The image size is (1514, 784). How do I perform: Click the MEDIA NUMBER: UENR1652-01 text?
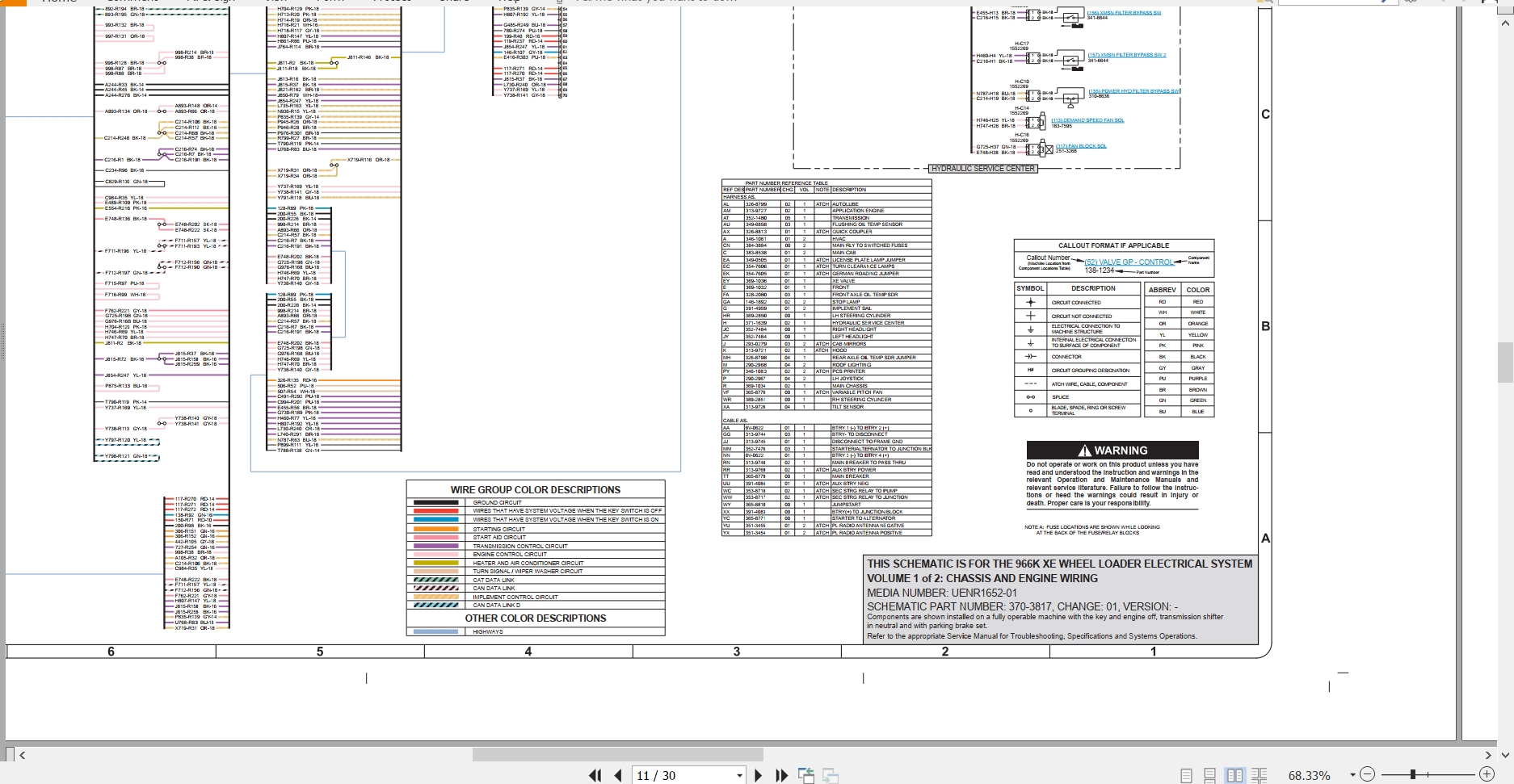point(942,593)
